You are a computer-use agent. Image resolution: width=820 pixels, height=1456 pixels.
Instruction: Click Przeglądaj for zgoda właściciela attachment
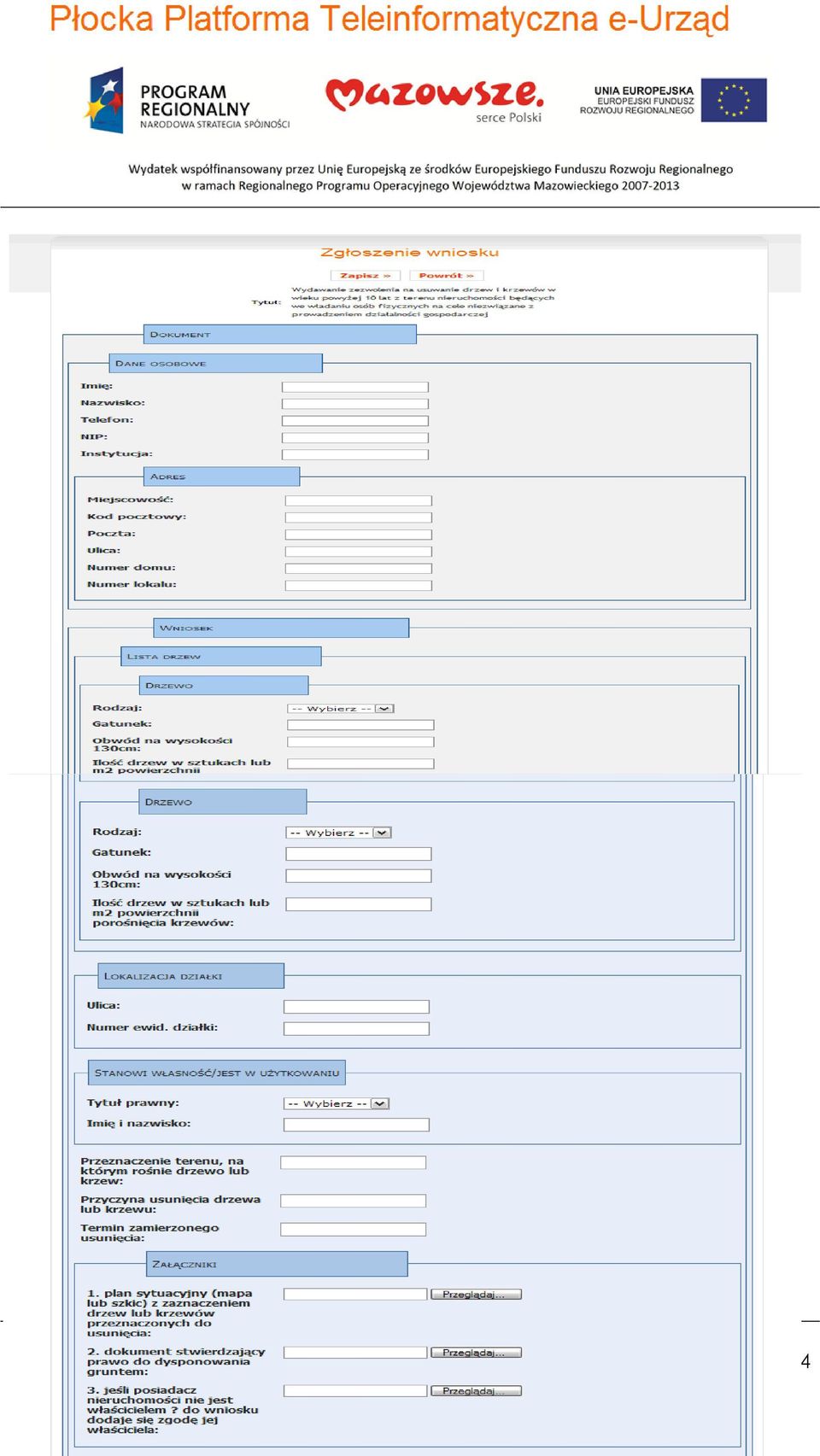[476, 1391]
